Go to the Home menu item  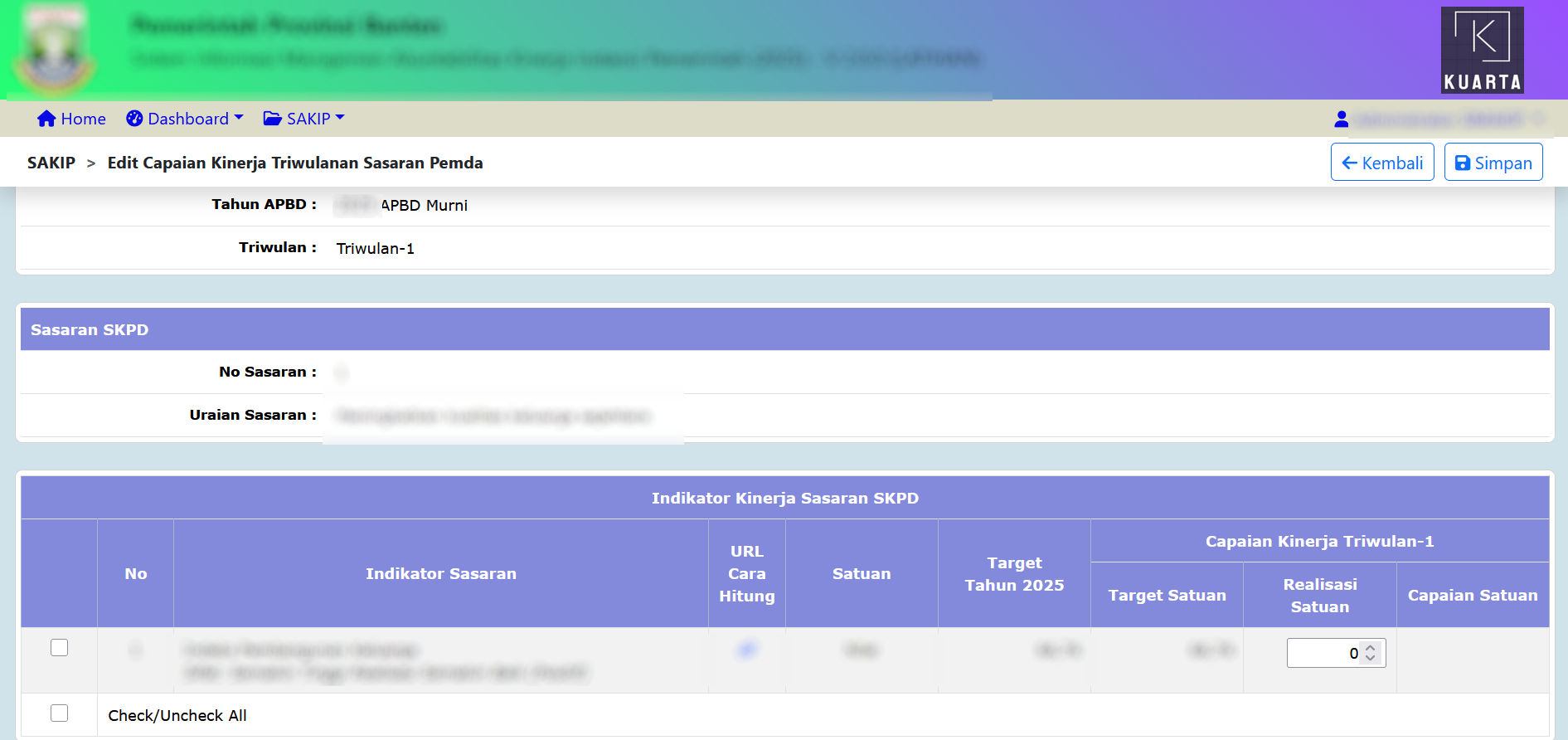click(83, 119)
